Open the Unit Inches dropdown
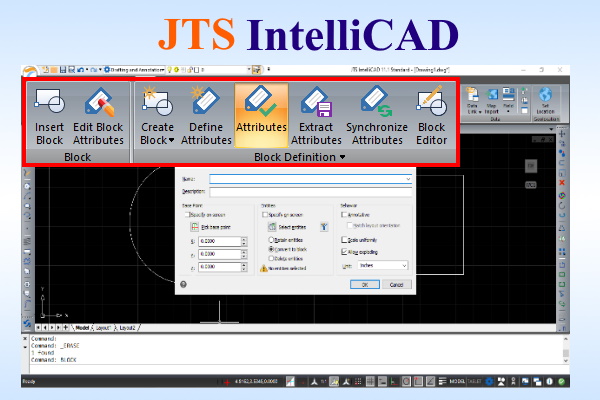 pos(383,265)
